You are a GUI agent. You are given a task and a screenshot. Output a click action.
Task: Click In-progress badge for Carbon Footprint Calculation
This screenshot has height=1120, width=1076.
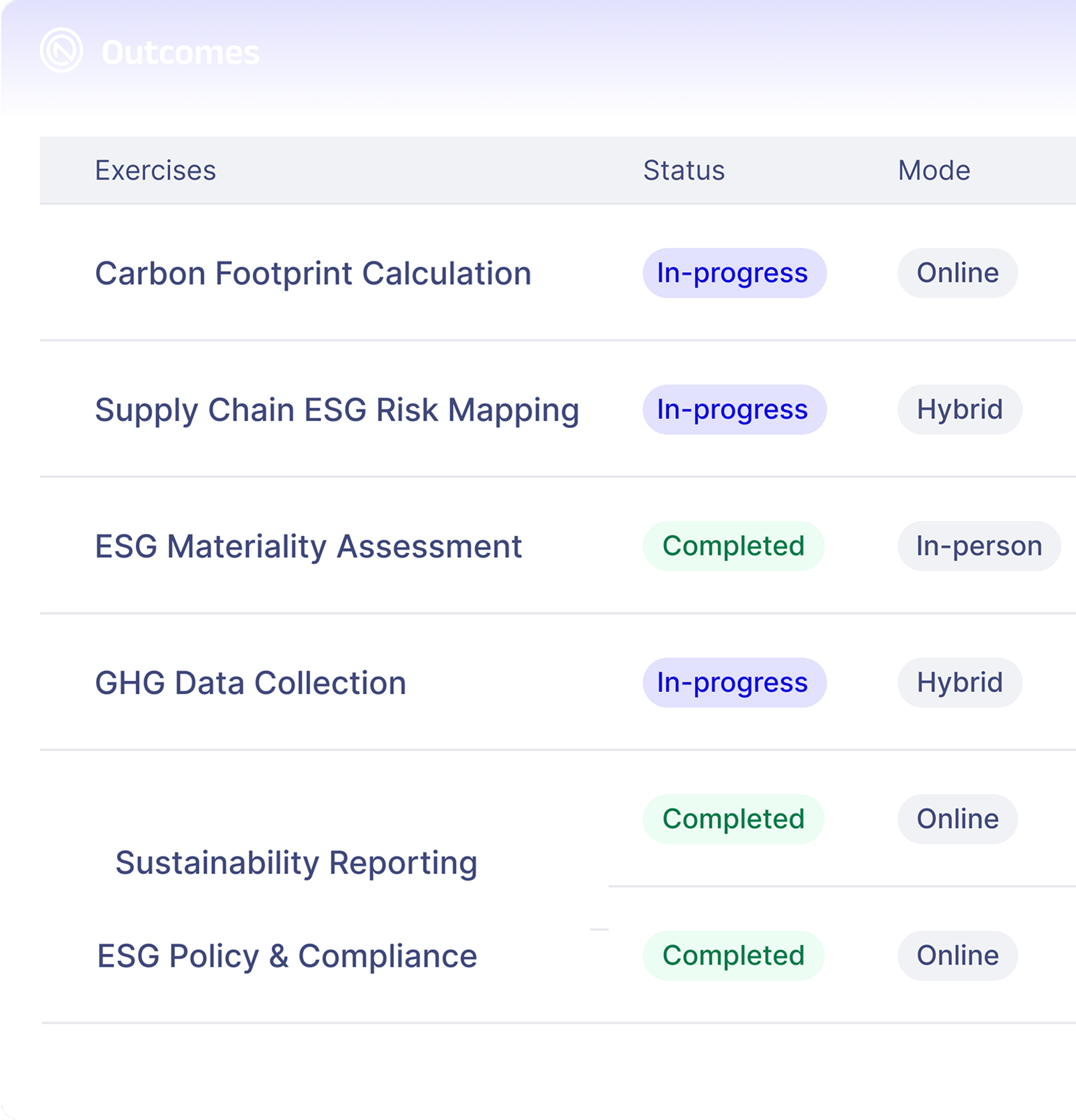[x=735, y=273]
